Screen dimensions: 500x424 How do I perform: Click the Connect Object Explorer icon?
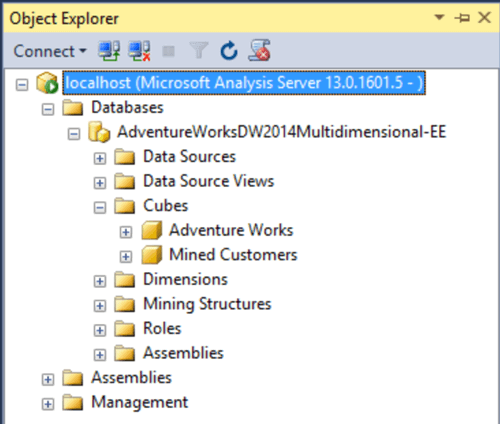pos(109,51)
